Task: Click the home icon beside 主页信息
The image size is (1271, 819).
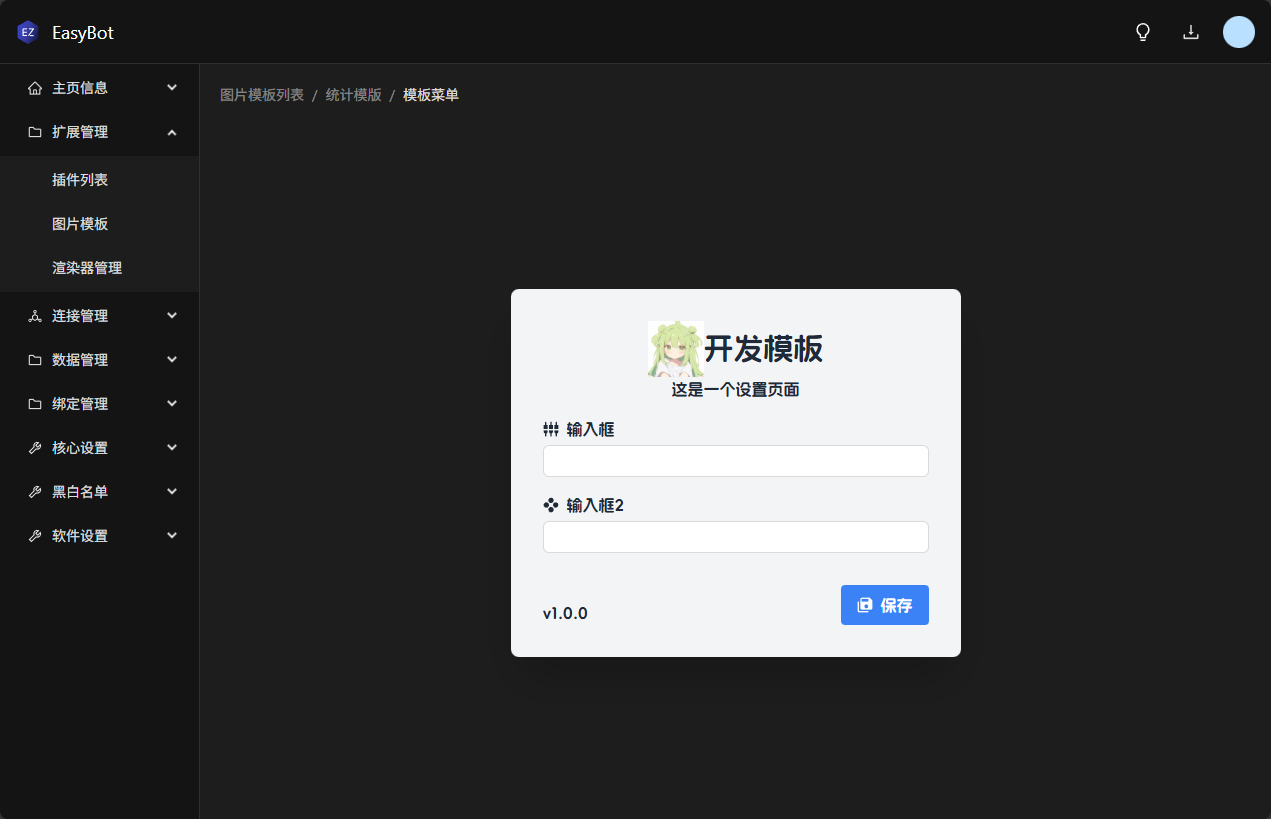Action: click(35, 88)
